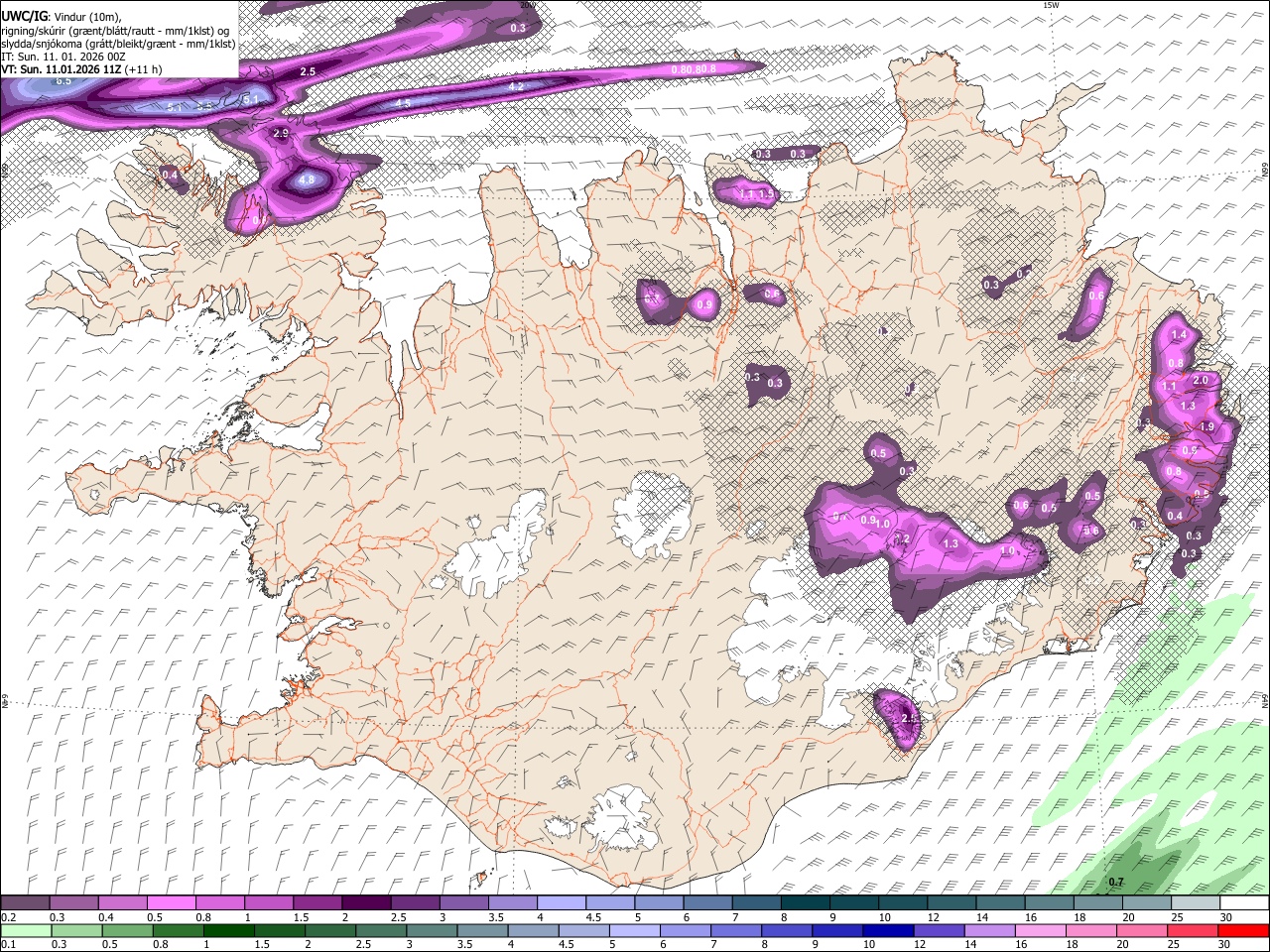The width and height of the screenshot is (1270, 952).
Task: Click the darkest purple swatch after 2 in the upper legend
Action: point(365,903)
